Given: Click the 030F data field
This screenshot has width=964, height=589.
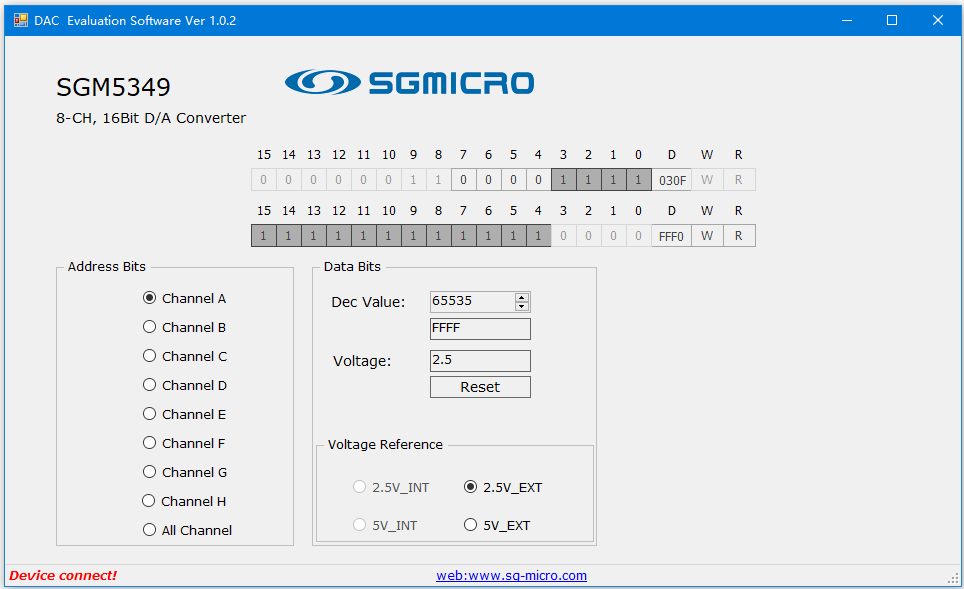Looking at the screenshot, I should point(671,180).
